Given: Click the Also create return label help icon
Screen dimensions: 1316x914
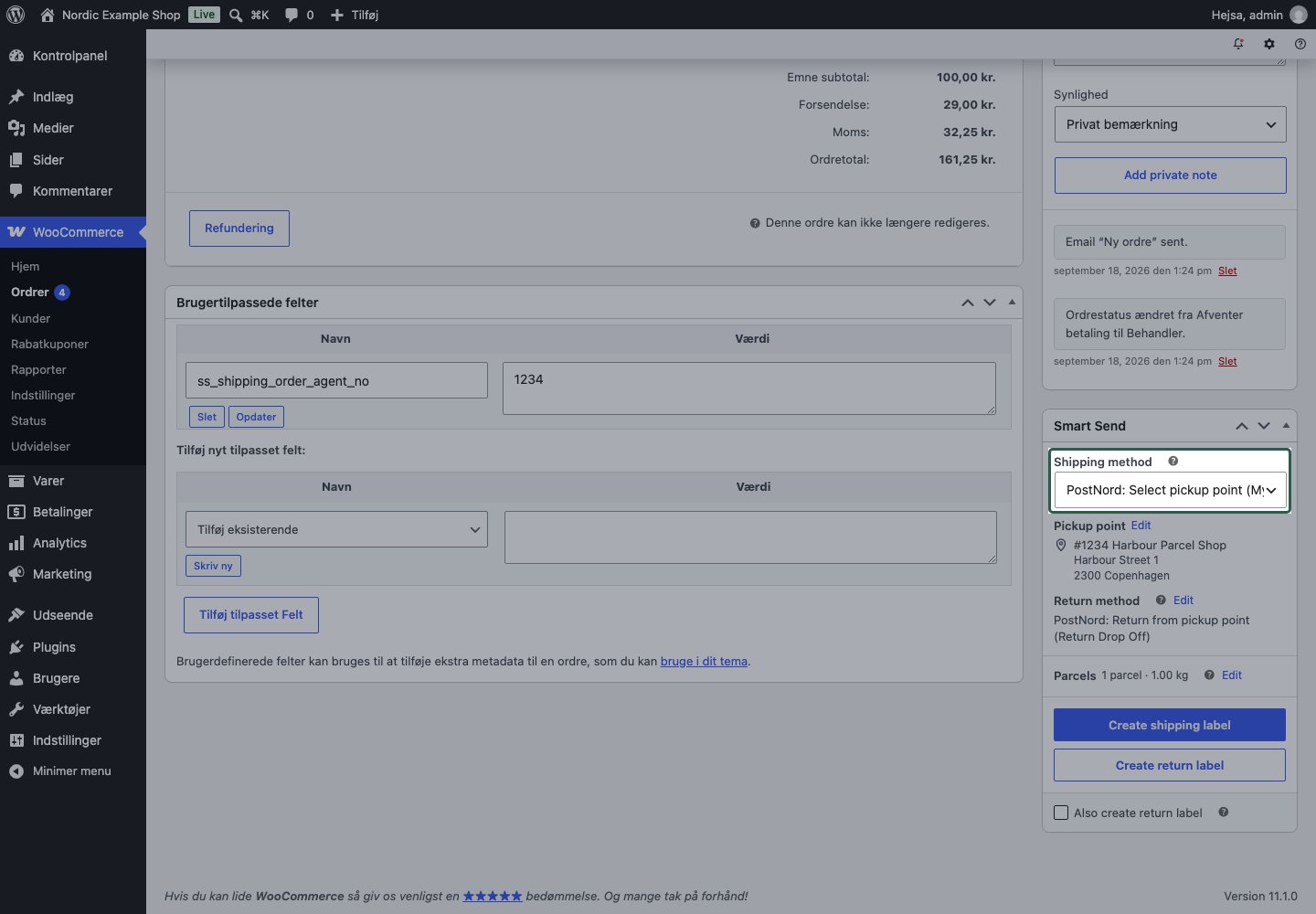Looking at the screenshot, I should [x=1224, y=813].
